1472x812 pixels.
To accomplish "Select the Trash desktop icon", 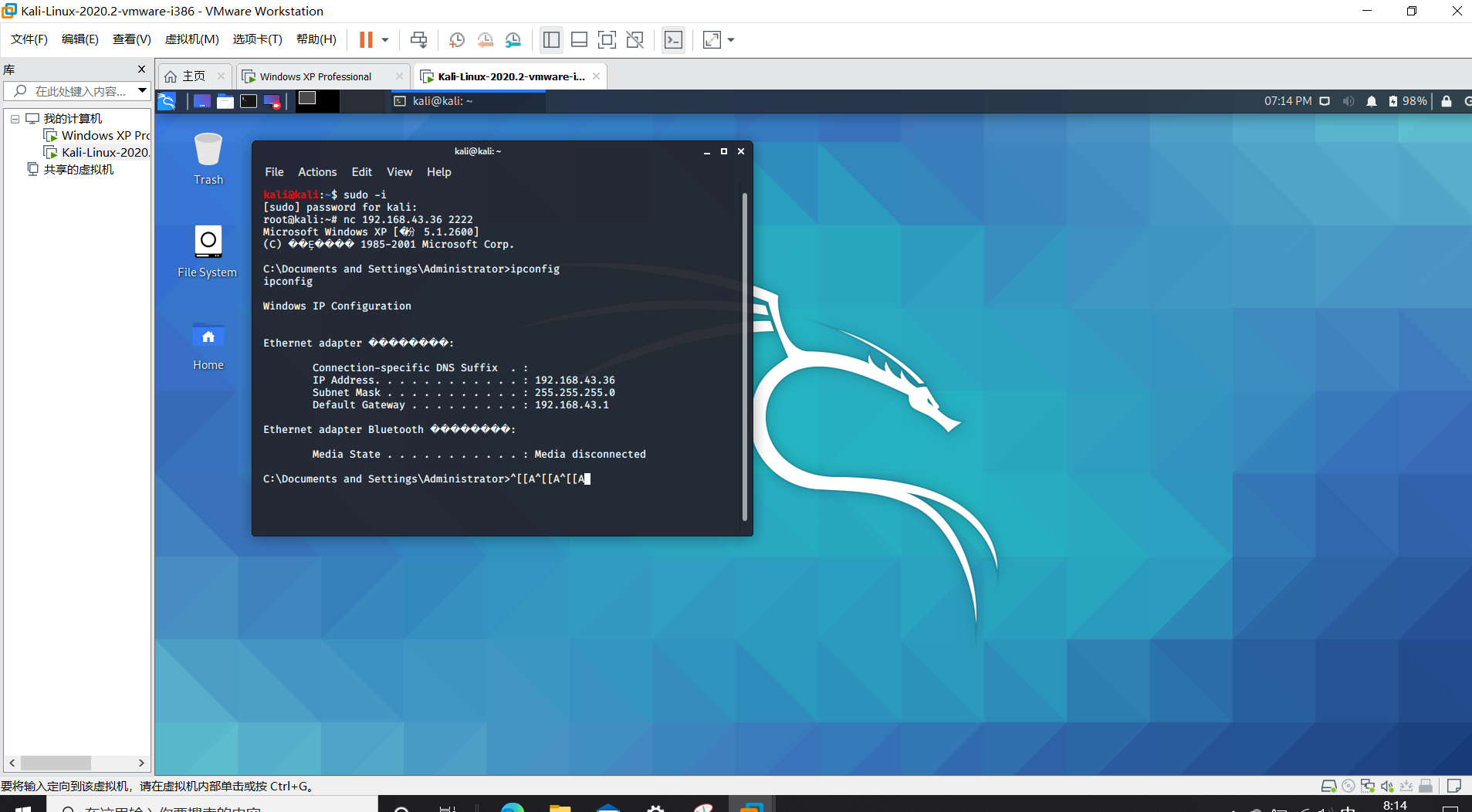I will (208, 159).
